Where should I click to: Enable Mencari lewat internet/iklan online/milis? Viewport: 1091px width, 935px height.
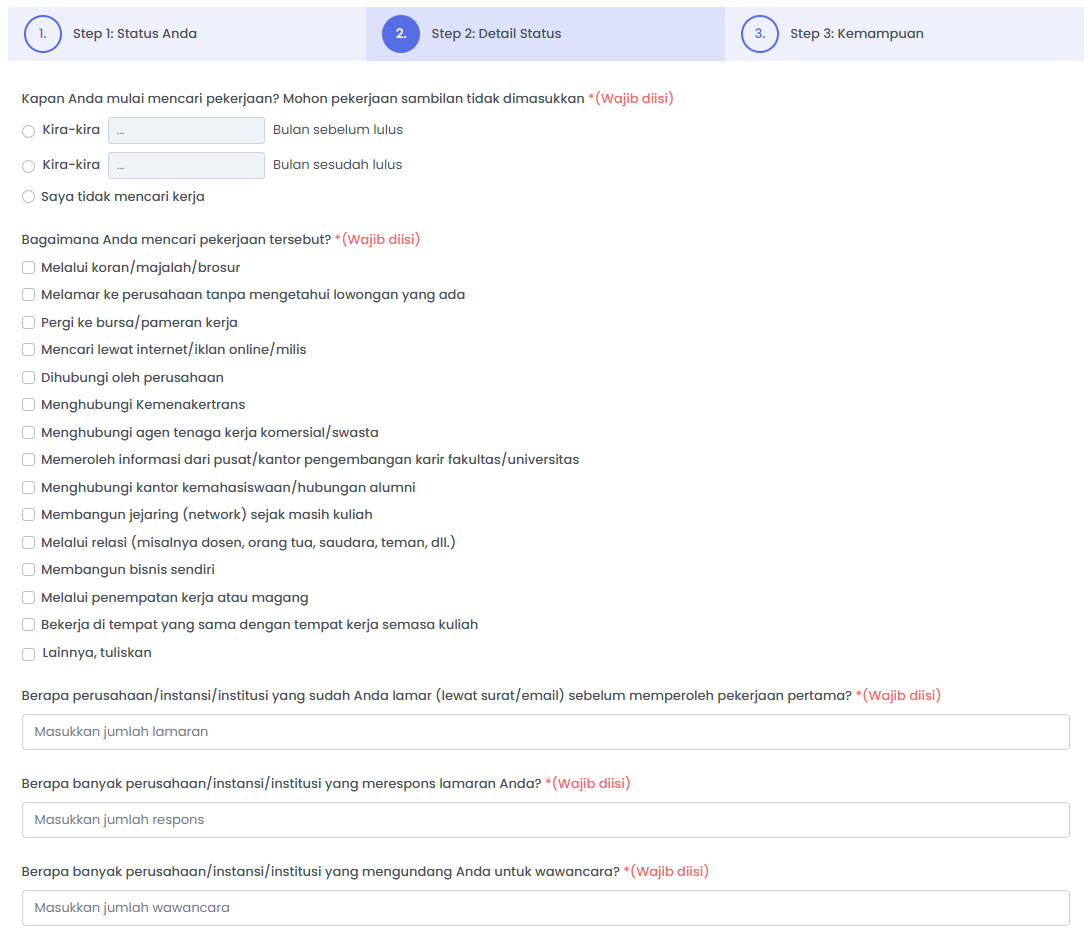click(x=29, y=350)
